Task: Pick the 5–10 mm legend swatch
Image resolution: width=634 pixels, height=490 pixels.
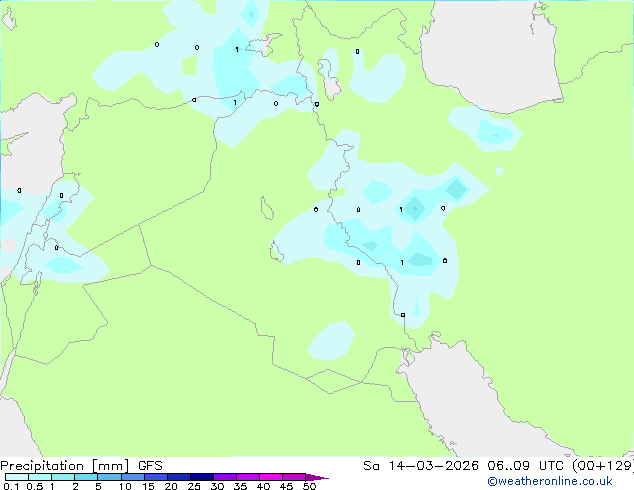Action: [x=109, y=477]
